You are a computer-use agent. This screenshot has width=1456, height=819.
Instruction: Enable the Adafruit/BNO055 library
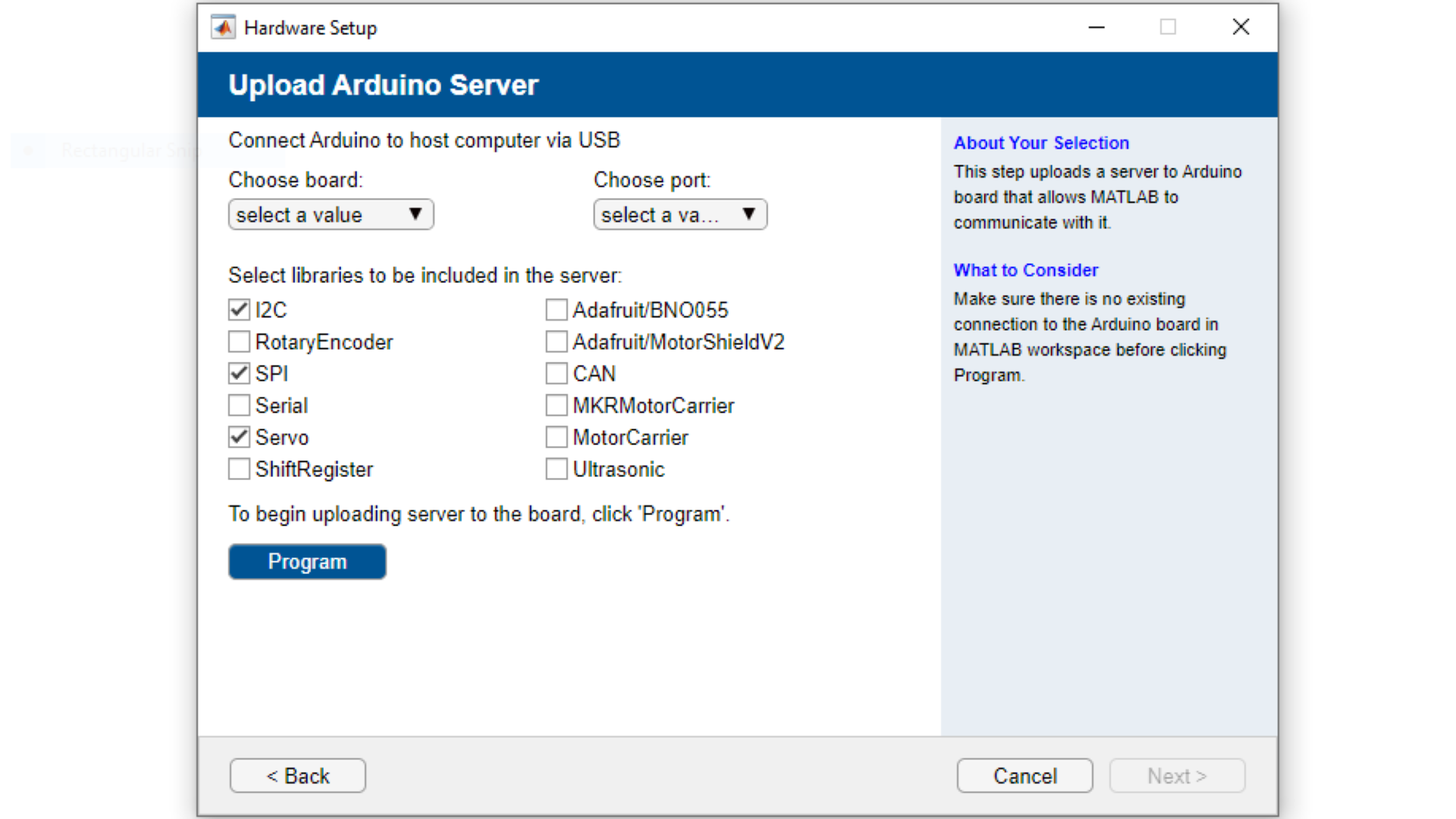pos(556,309)
